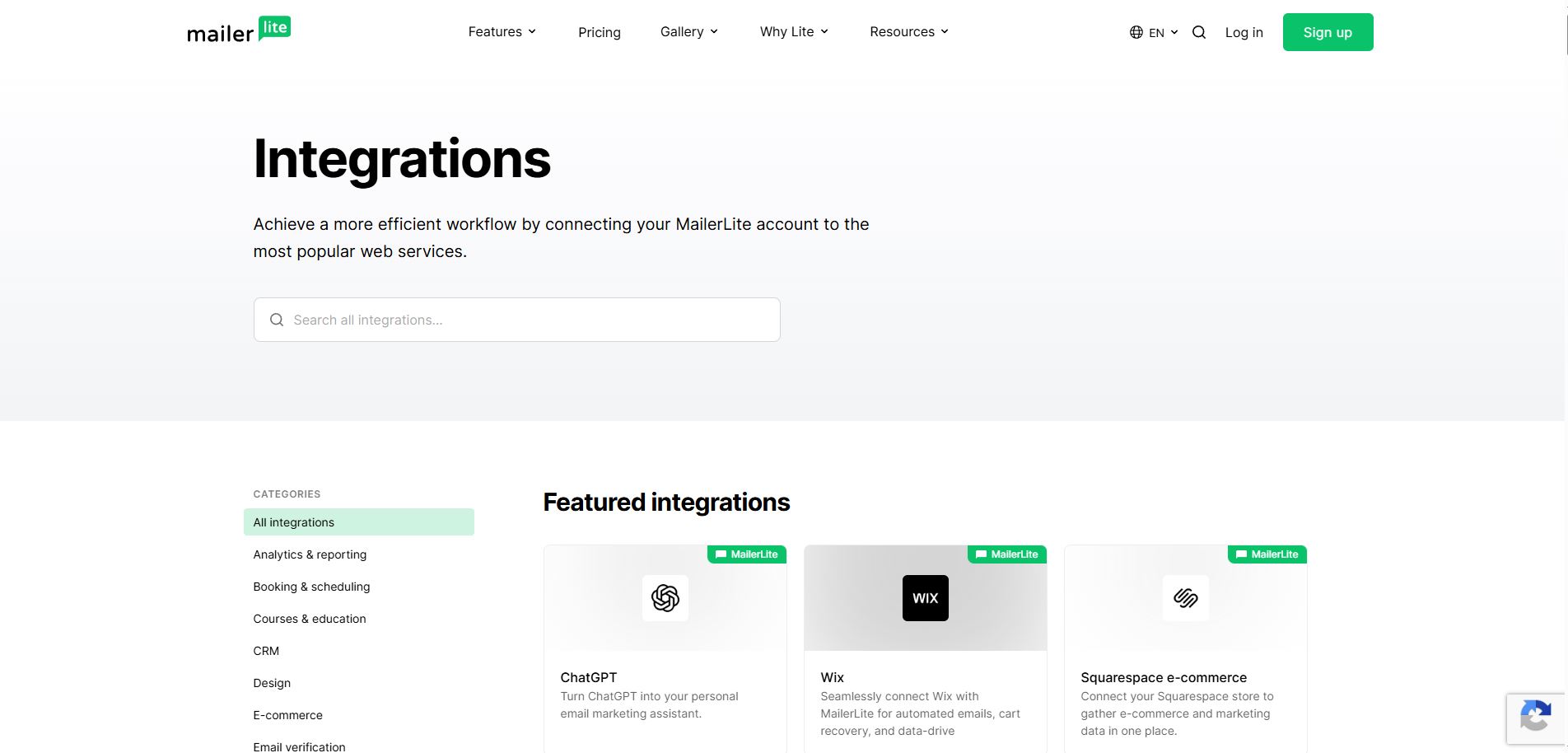
Task: Select Courses & education category
Action: [310, 619]
